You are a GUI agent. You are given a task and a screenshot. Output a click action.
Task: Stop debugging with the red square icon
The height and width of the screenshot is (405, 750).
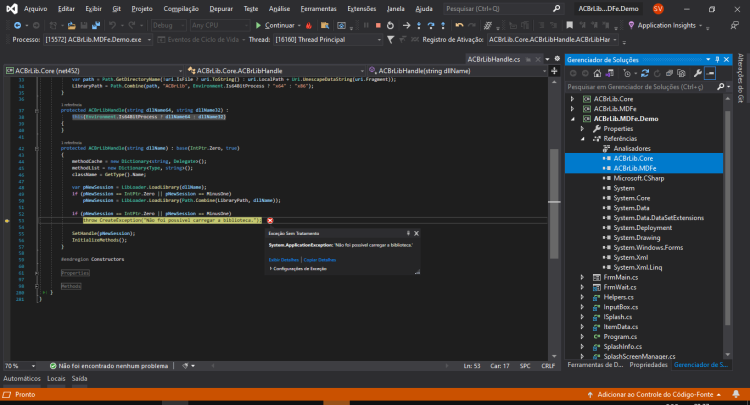[378, 25]
